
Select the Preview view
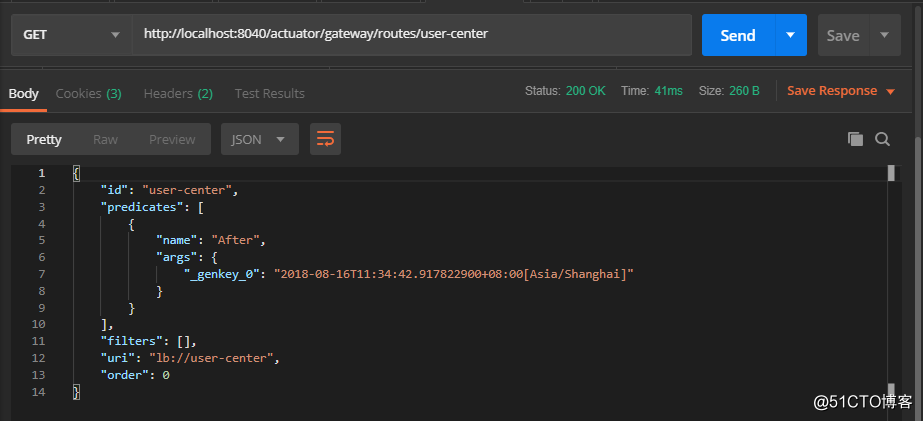point(172,140)
